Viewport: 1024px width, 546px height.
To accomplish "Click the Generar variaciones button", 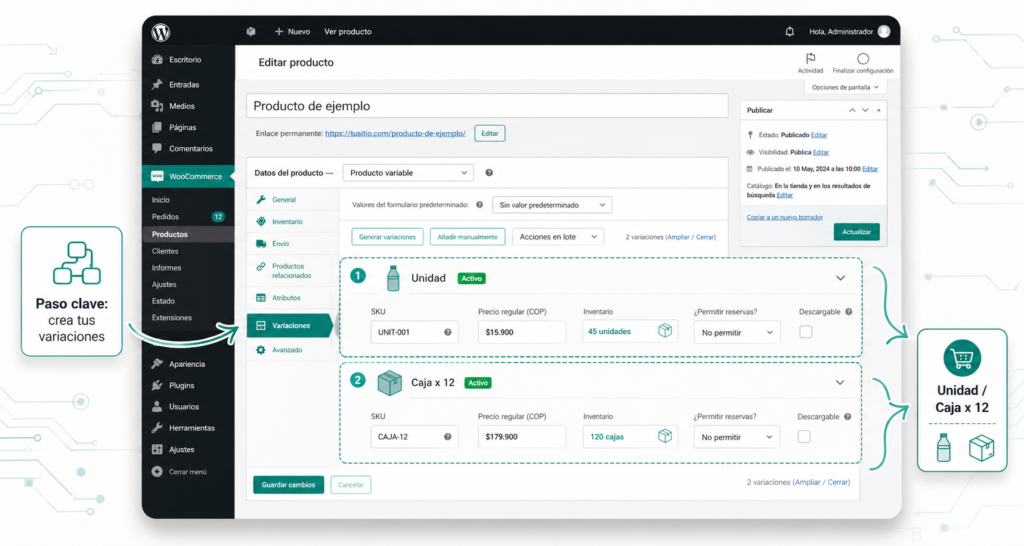I will [x=387, y=237].
